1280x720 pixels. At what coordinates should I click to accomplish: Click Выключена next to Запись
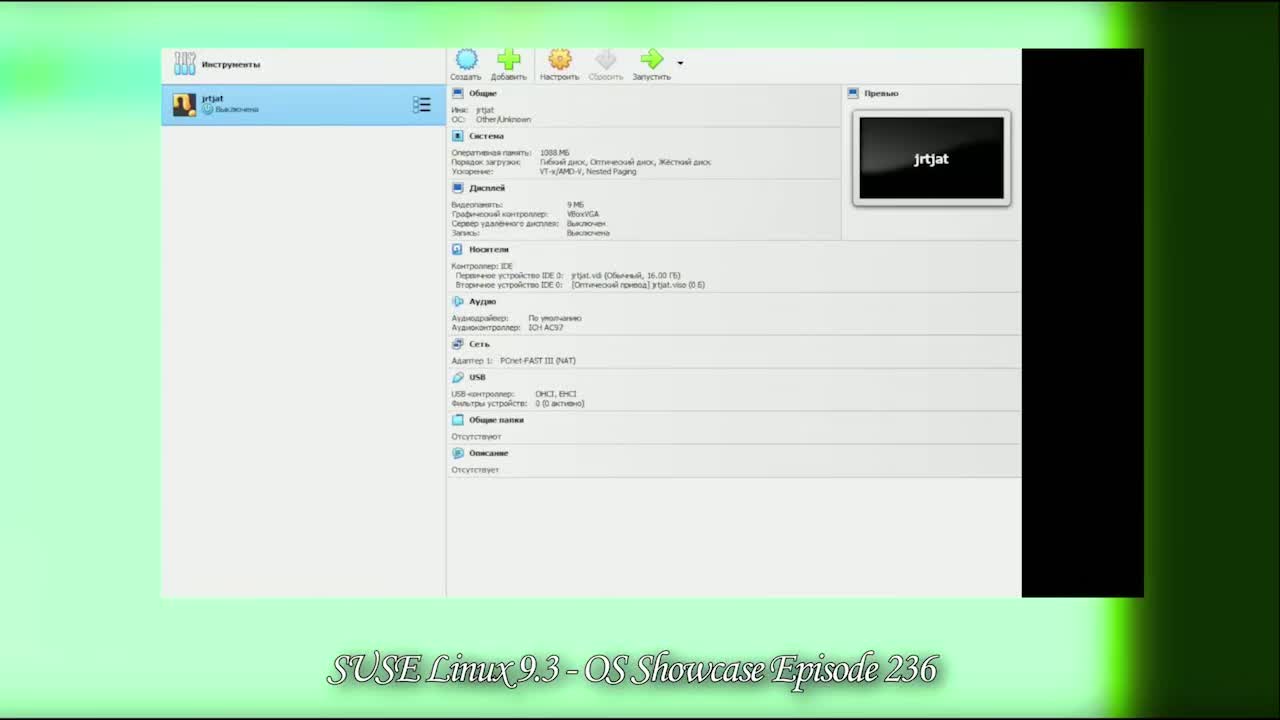[x=588, y=233]
